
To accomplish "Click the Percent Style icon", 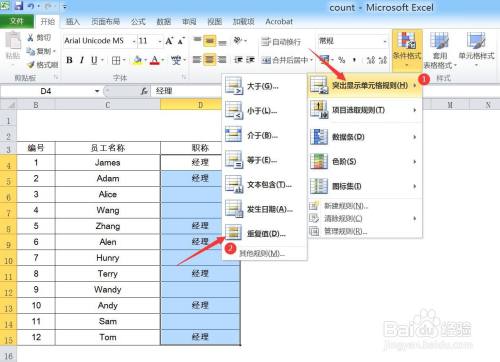I will point(341,60).
